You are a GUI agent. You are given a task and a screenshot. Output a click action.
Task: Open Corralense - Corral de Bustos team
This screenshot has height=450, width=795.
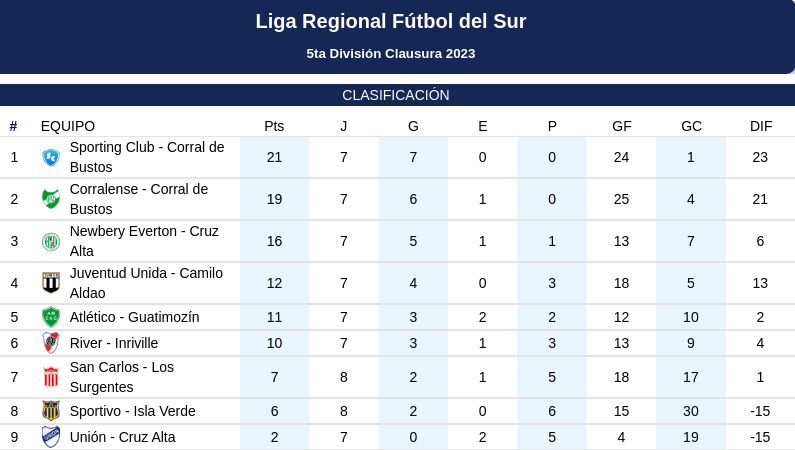click(x=139, y=199)
